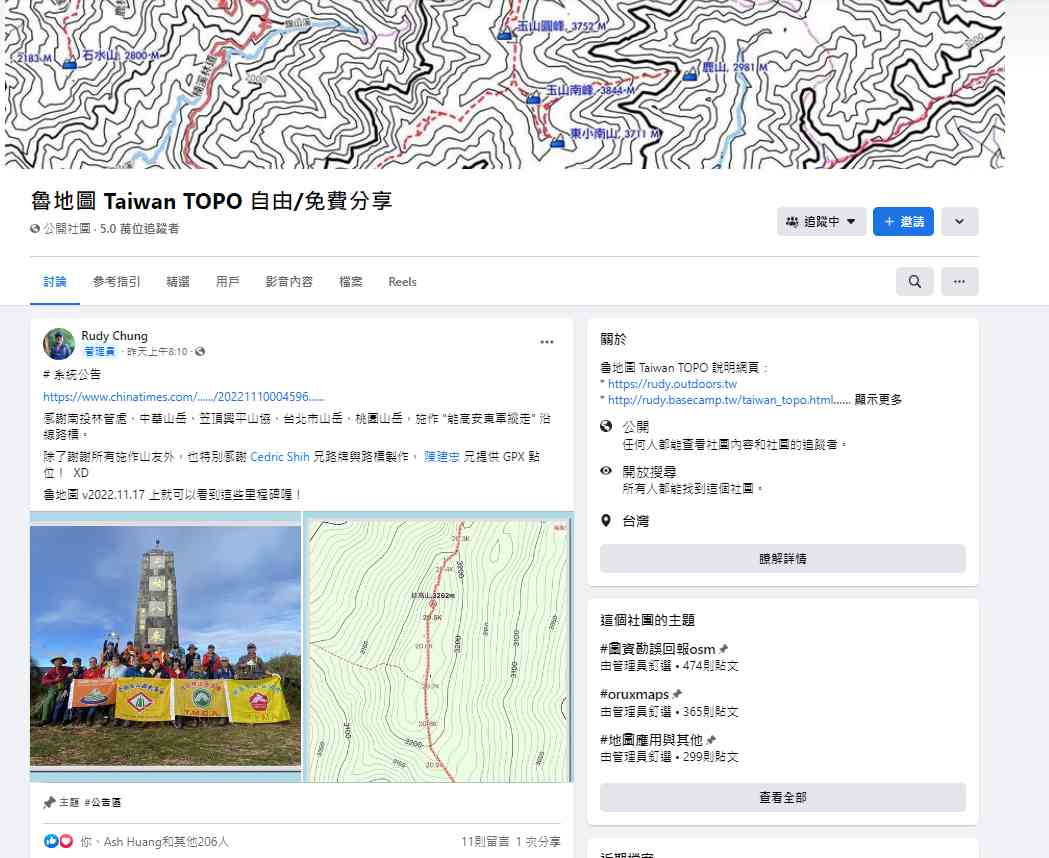1049x858 pixels.
Task: Click the blue 邀請 button
Action: coord(903,221)
